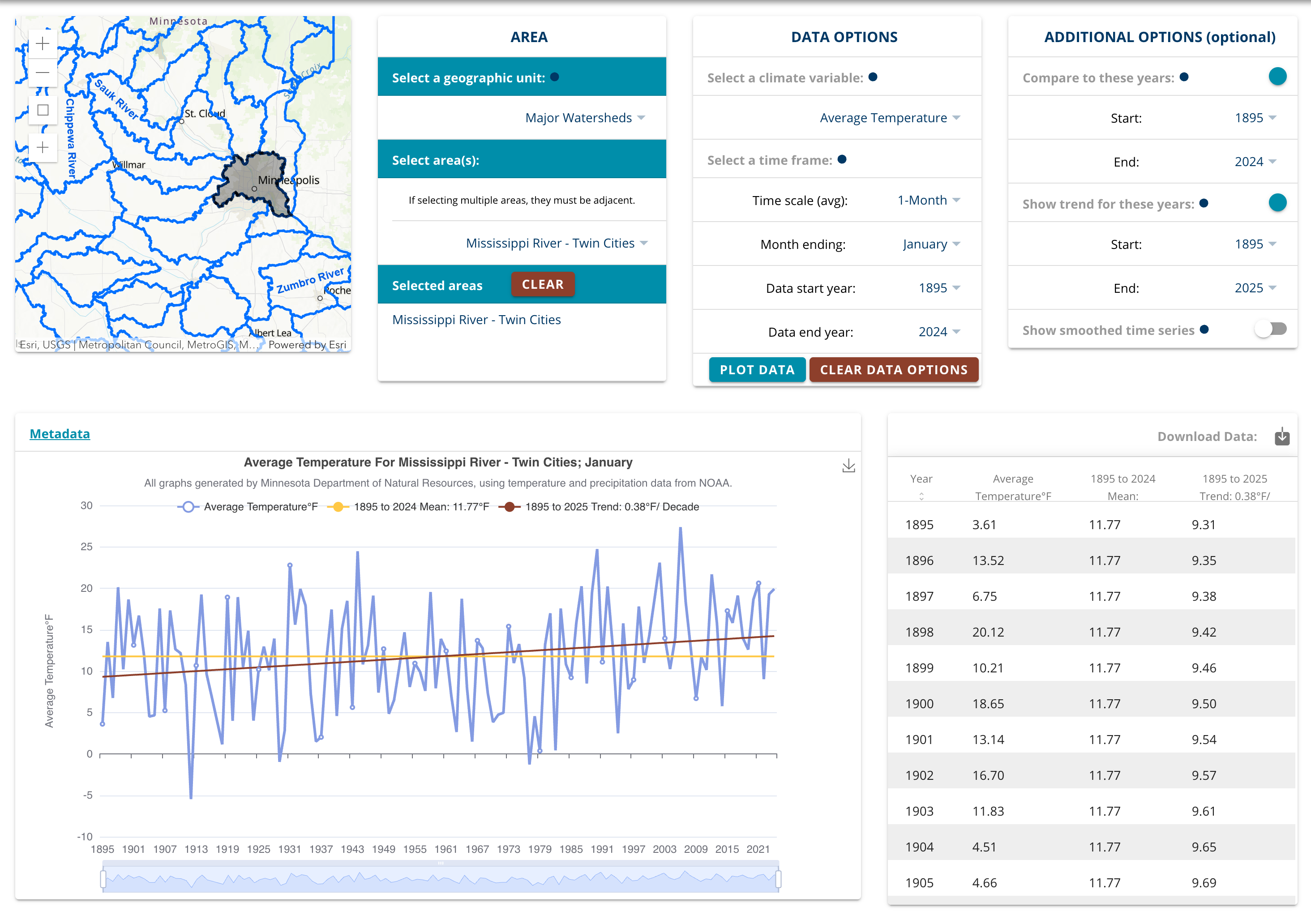The image size is (1311, 924).
Task: Select the rectangle extent tool on the map
Action: pos(42,110)
